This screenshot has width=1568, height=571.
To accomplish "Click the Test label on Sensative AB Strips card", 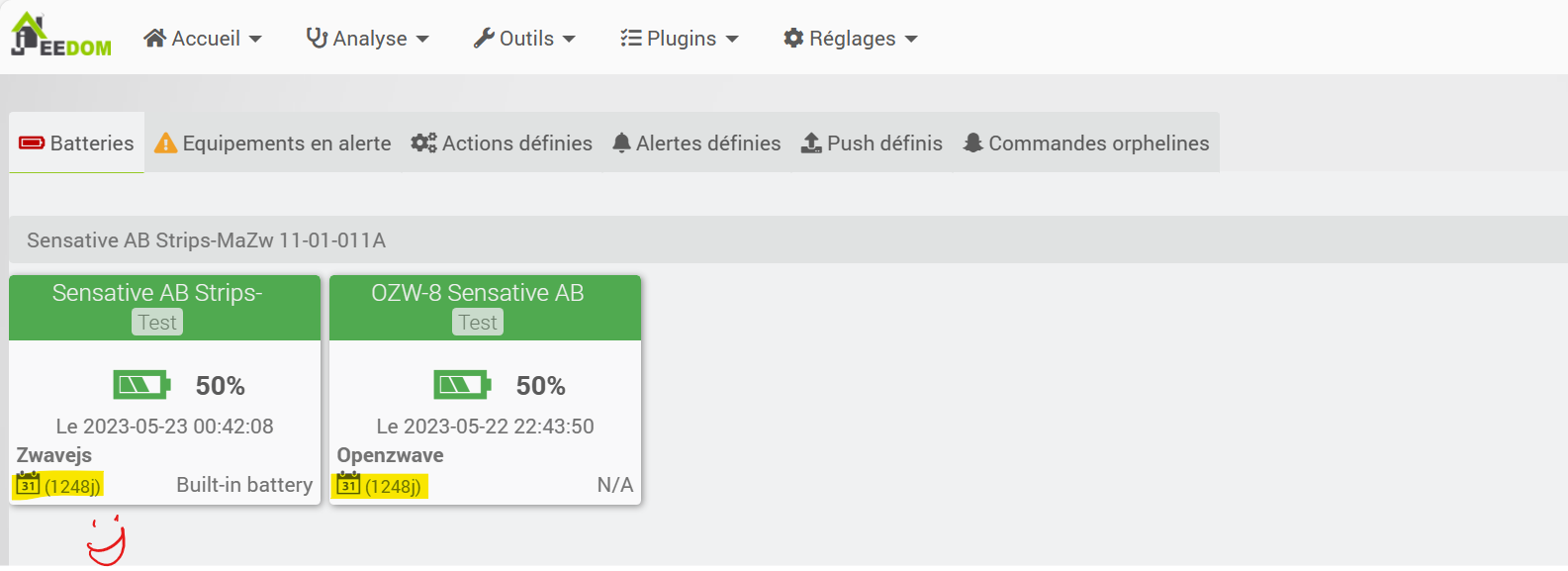I will pos(157,323).
